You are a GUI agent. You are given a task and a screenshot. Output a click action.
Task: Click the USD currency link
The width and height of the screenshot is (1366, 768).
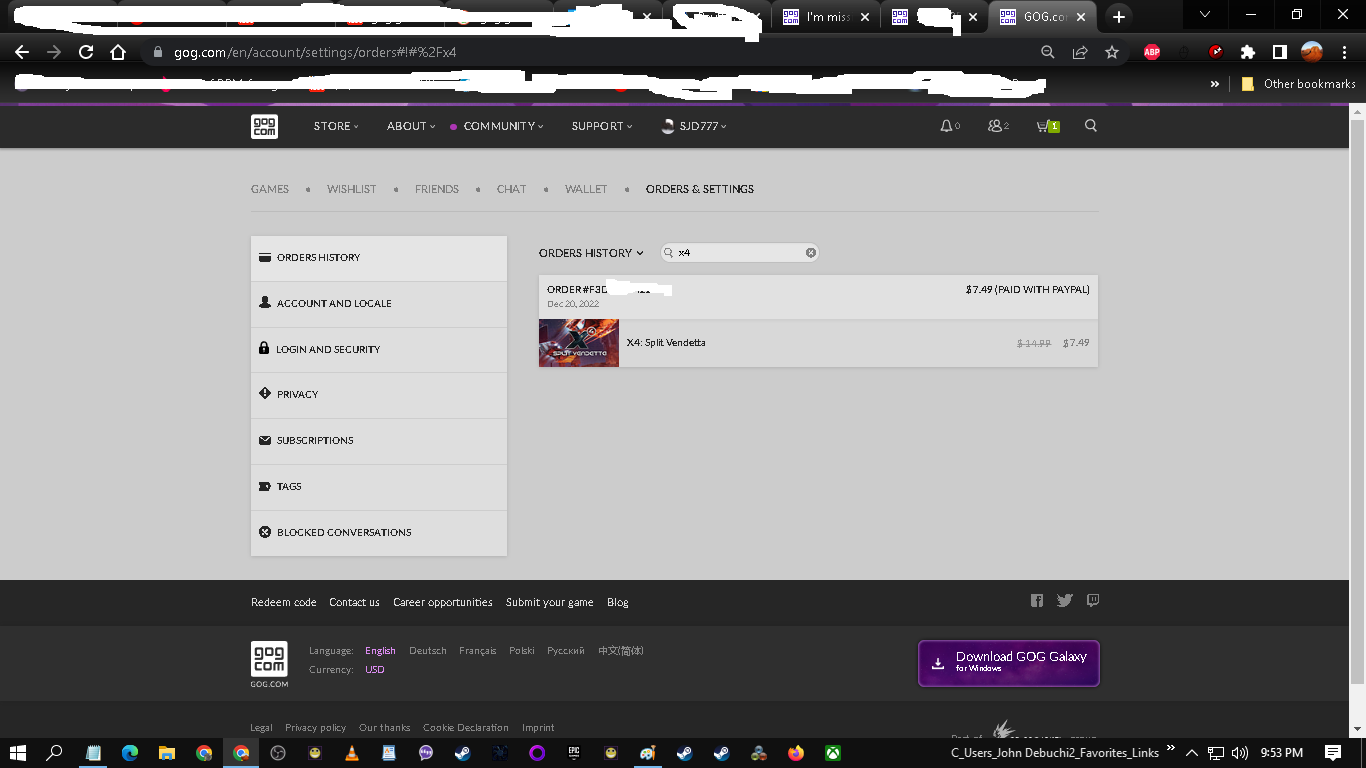375,670
